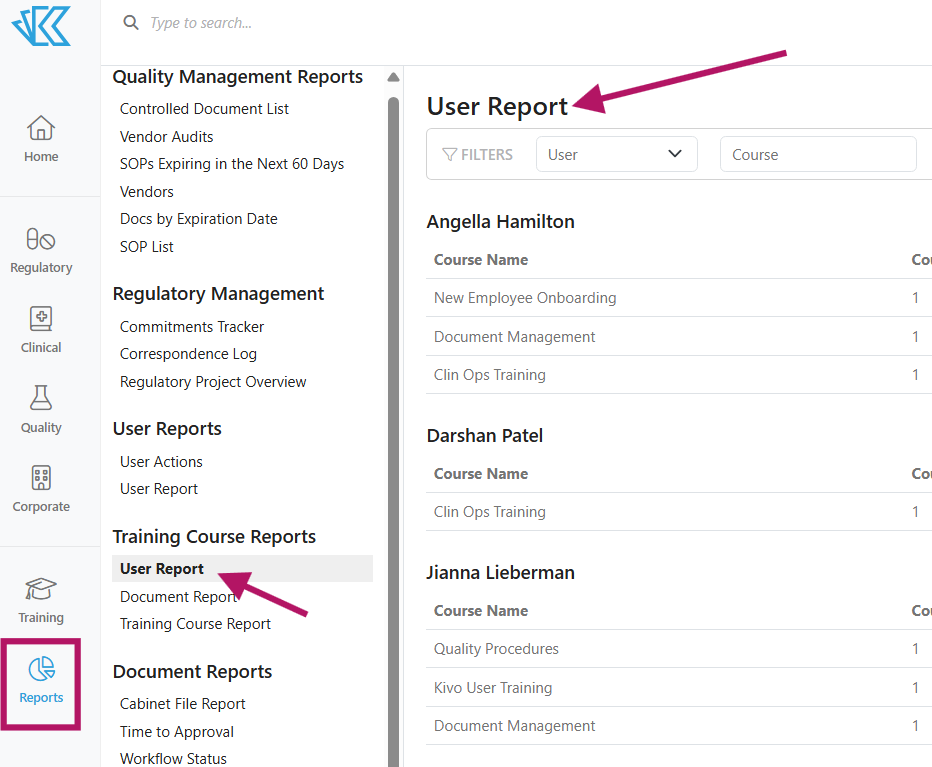This screenshot has width=932, height=767.
Task: Click the search magnifier icon
Action: [130, 22]
